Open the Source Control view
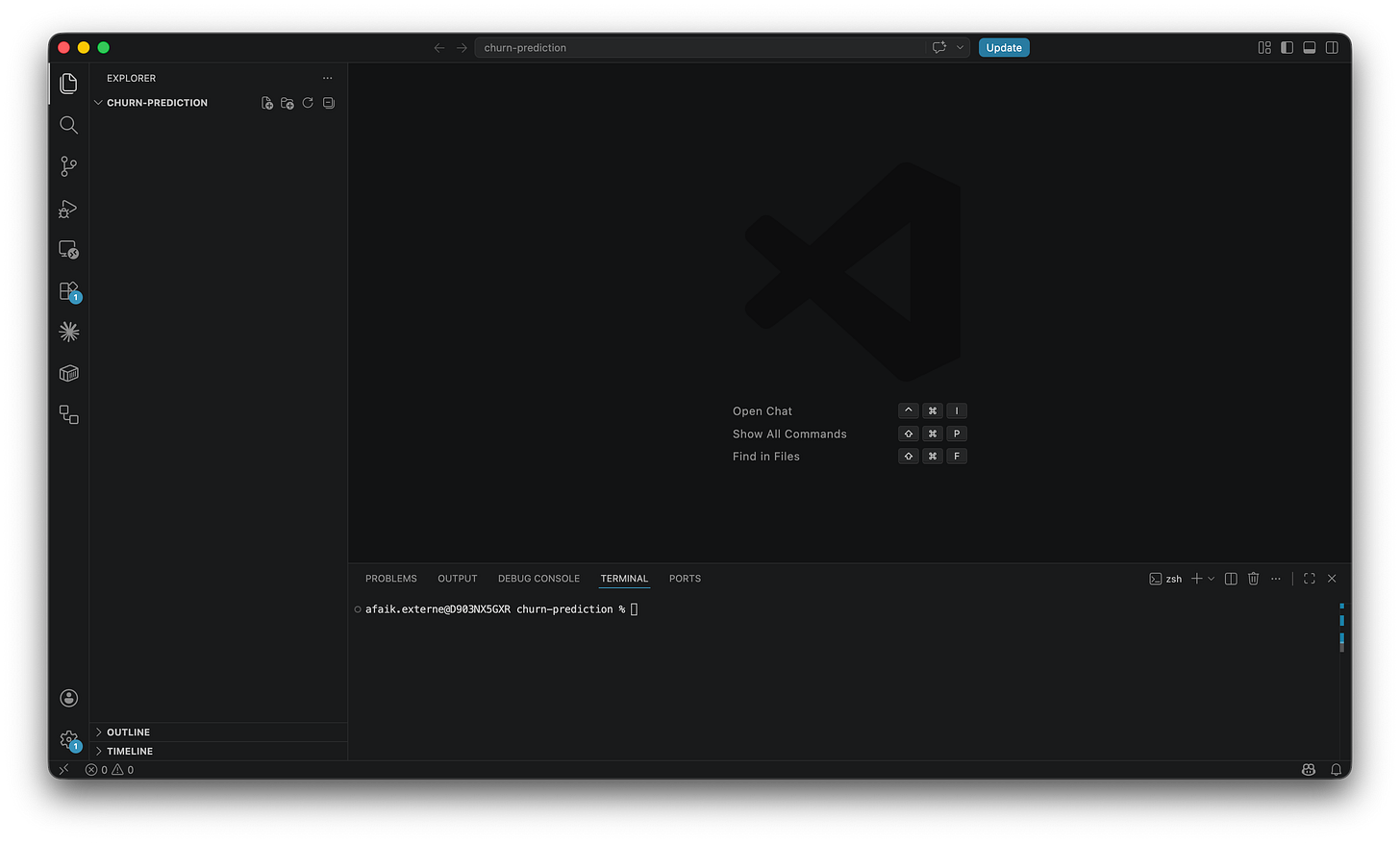Image resolution: width=1400 pixels, height=843 pixels. coord(68,165)
